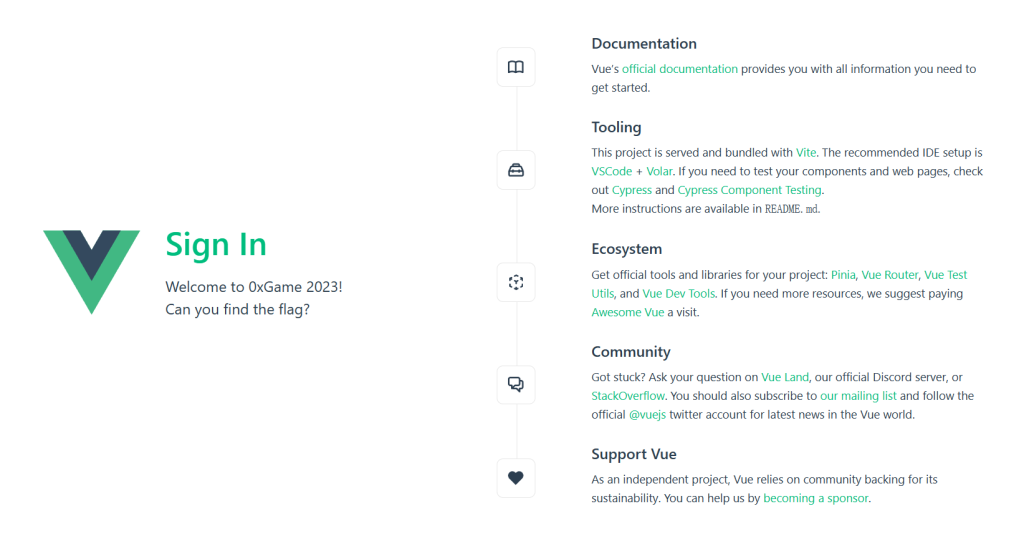Visit the Cypress Component Testing link

pyautogui.click(x=749, y=190)
